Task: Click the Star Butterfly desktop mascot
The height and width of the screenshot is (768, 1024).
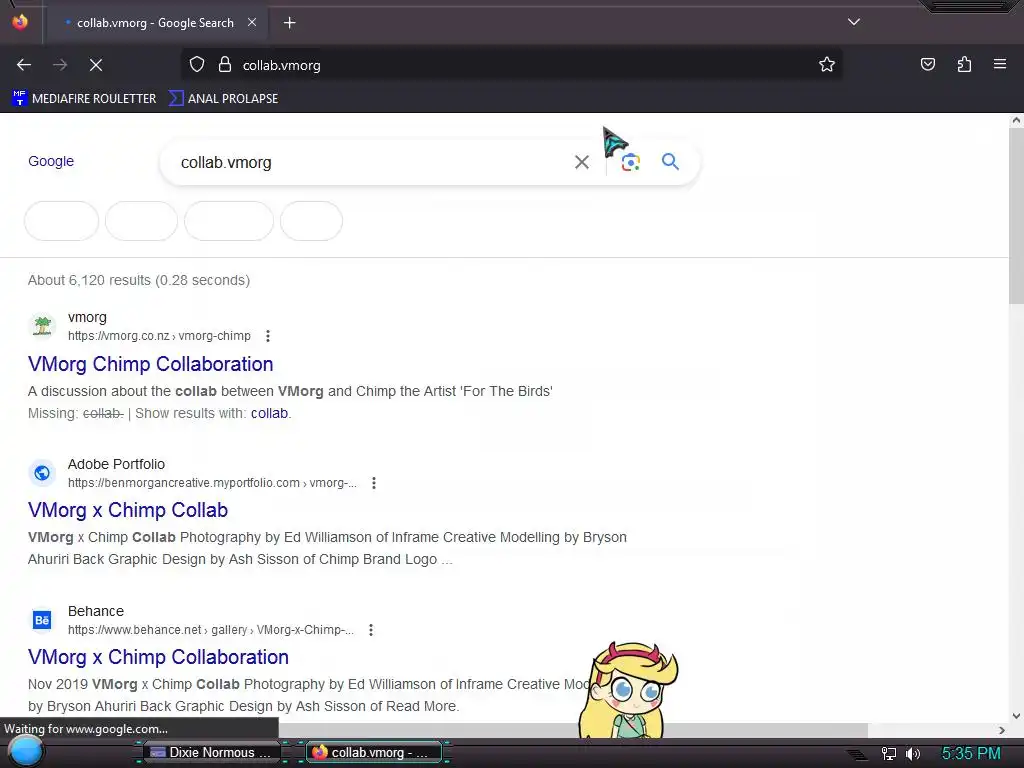Action: 628,689
